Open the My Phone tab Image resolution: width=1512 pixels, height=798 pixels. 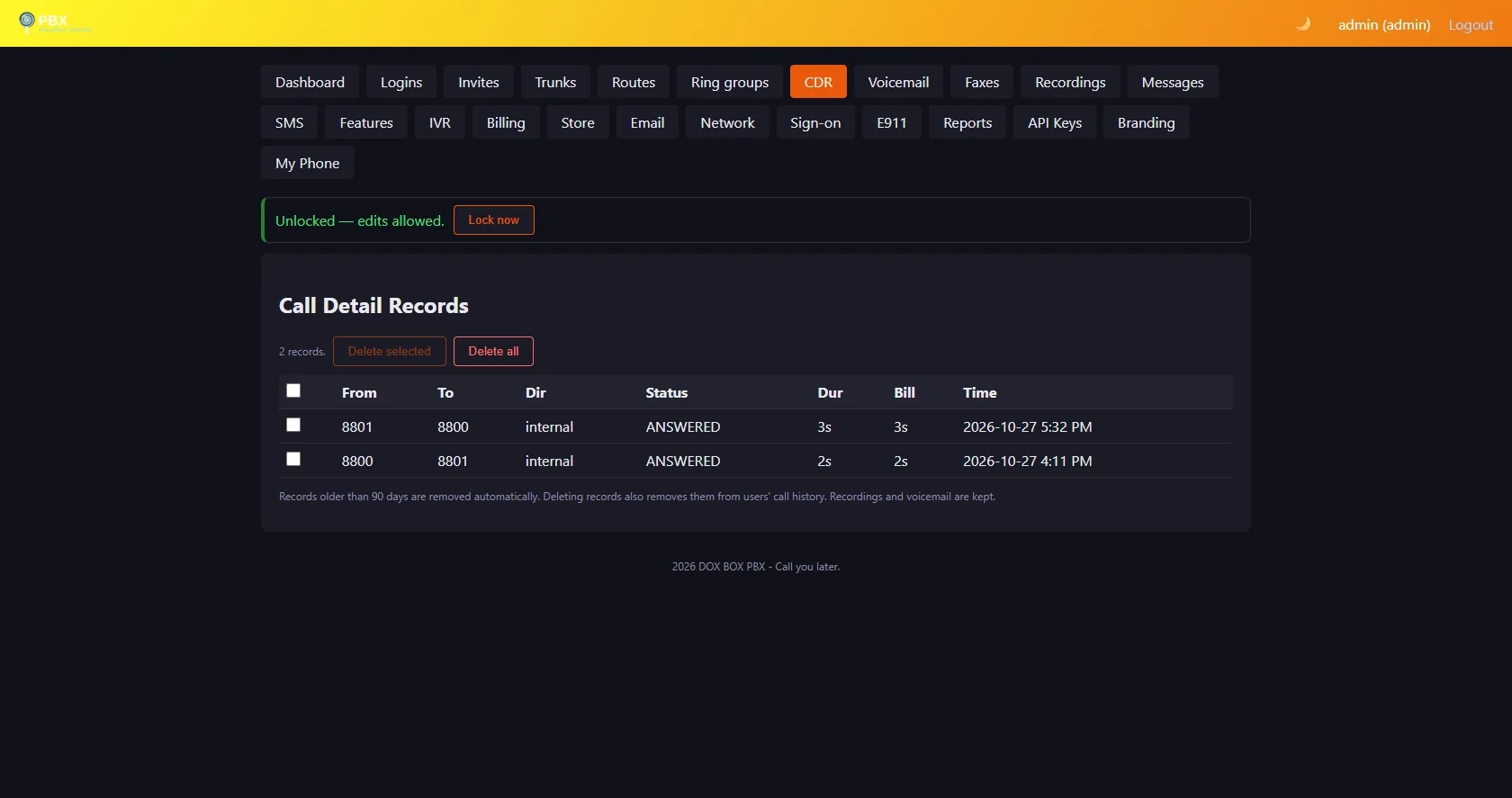click(308, 163)
